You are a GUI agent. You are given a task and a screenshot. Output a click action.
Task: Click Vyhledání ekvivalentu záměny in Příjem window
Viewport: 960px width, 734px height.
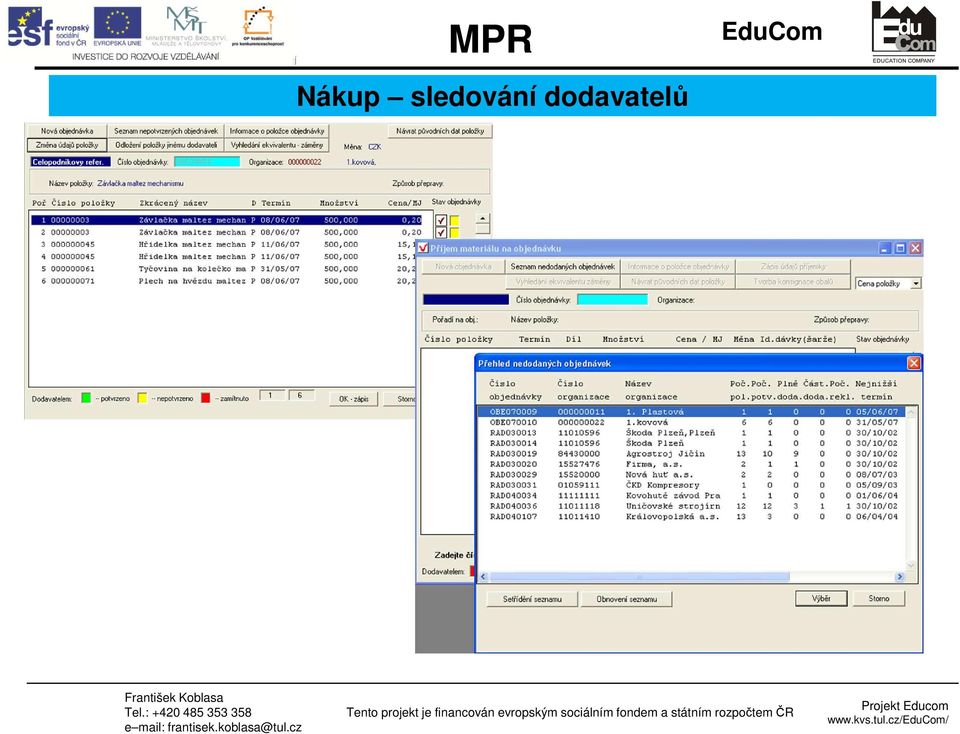point(562,282)
